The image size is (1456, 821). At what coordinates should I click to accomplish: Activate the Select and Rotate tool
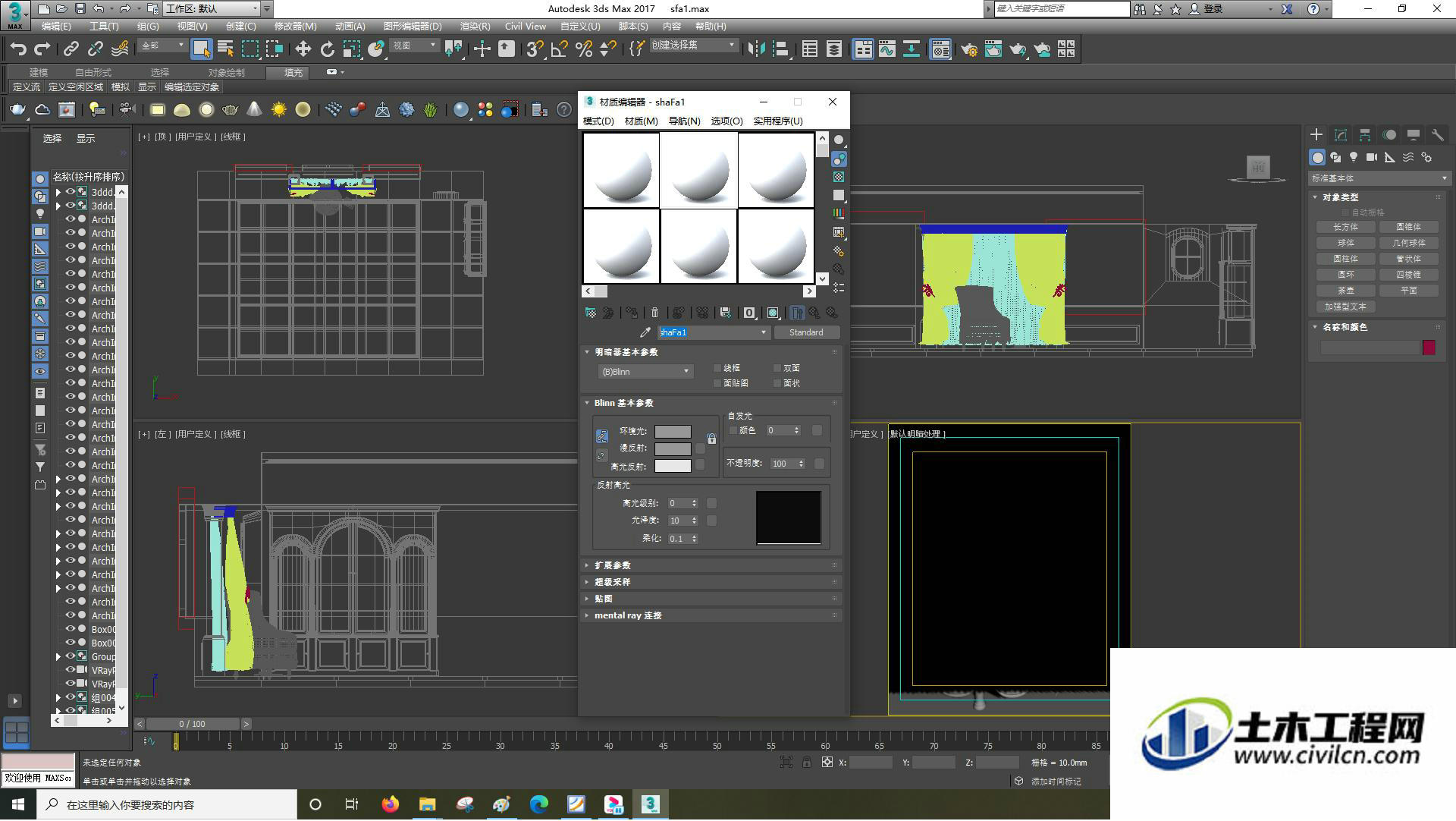(x=328, y=49)
